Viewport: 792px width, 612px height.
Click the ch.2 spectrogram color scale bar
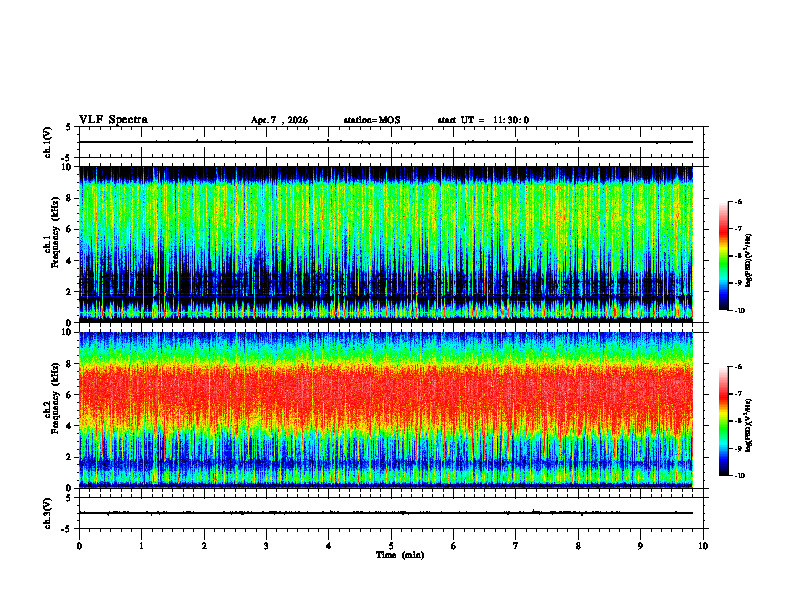tap(724, 421)
